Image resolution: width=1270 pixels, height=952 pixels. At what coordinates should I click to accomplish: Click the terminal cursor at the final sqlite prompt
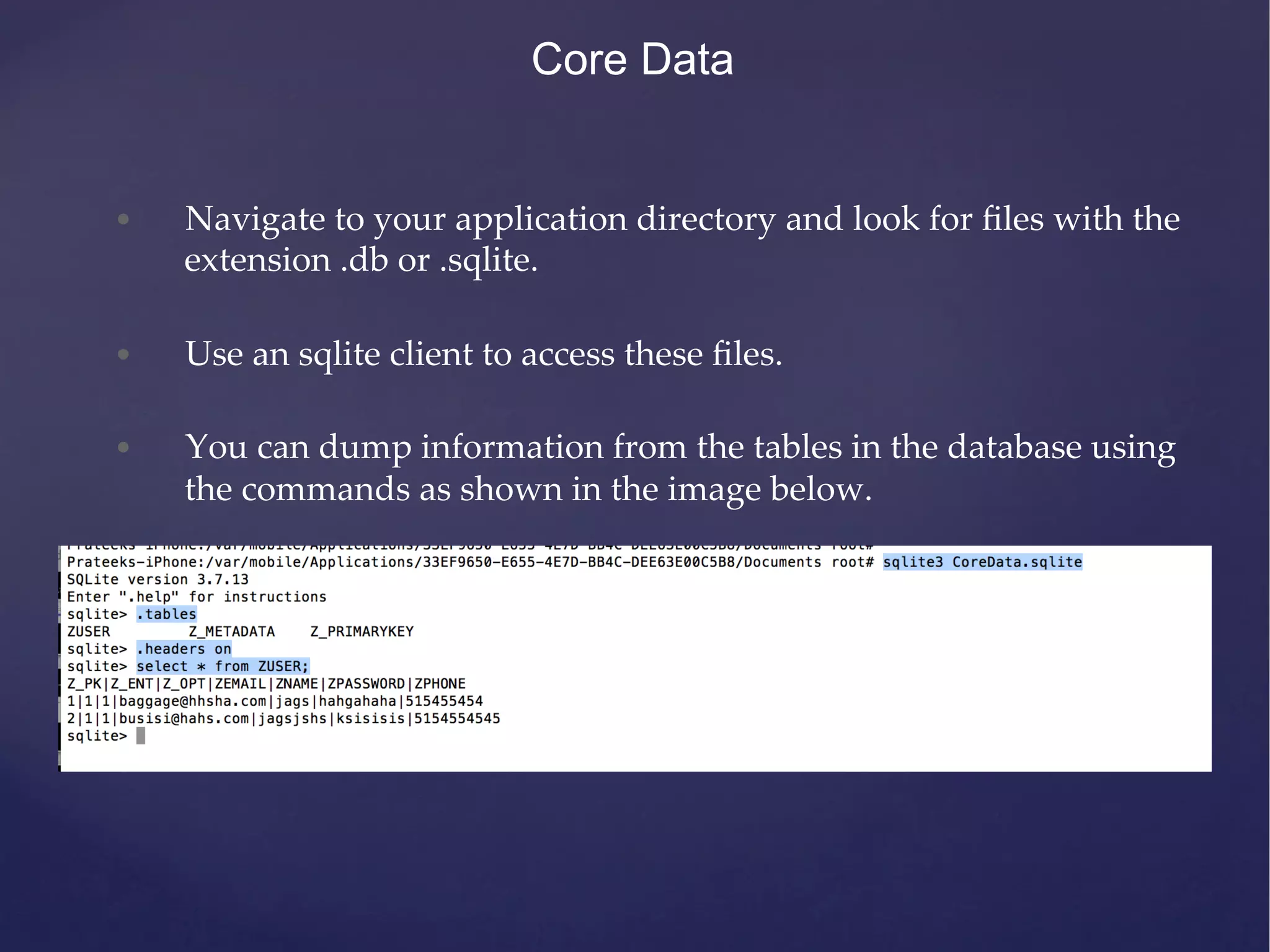coord(141,736)
